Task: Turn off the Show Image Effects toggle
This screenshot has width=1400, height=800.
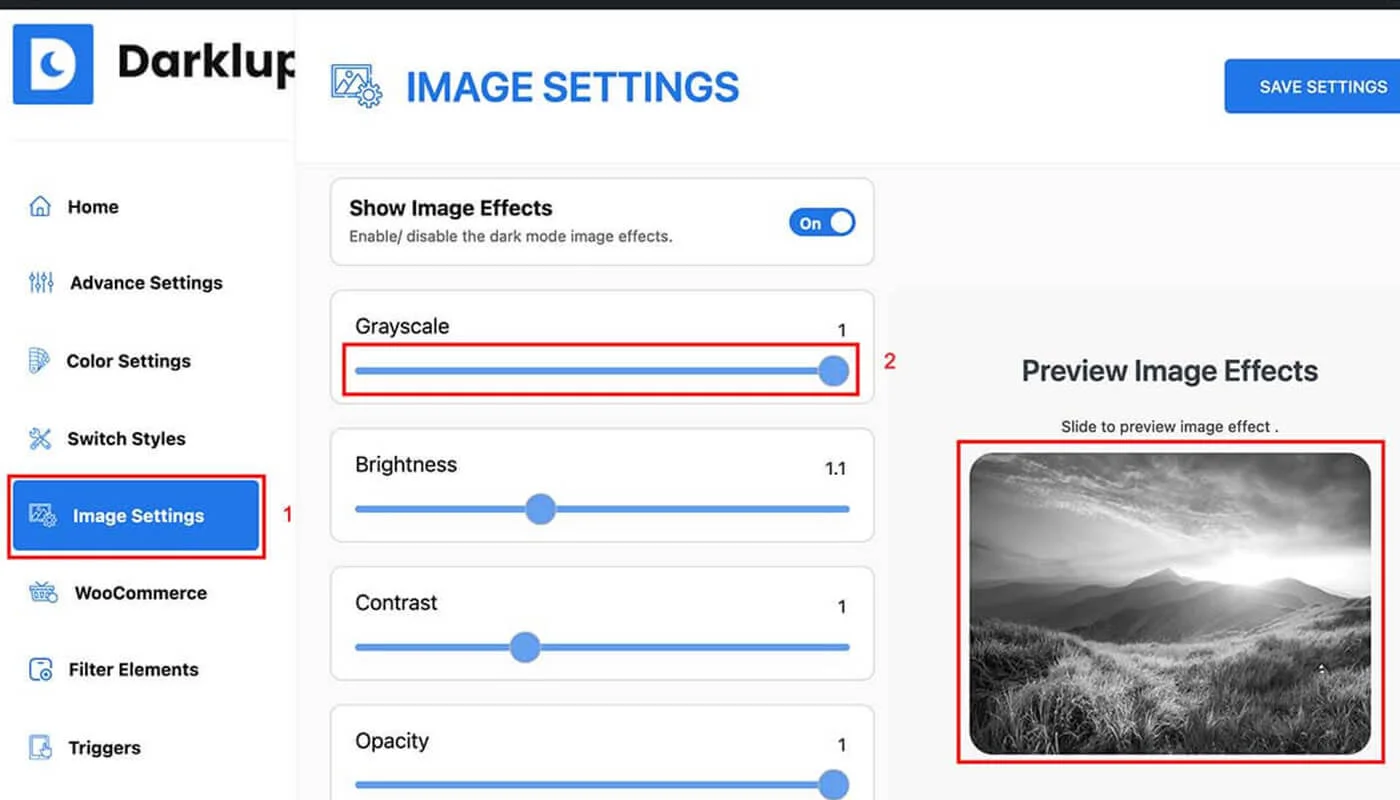Action: point(822,223)
